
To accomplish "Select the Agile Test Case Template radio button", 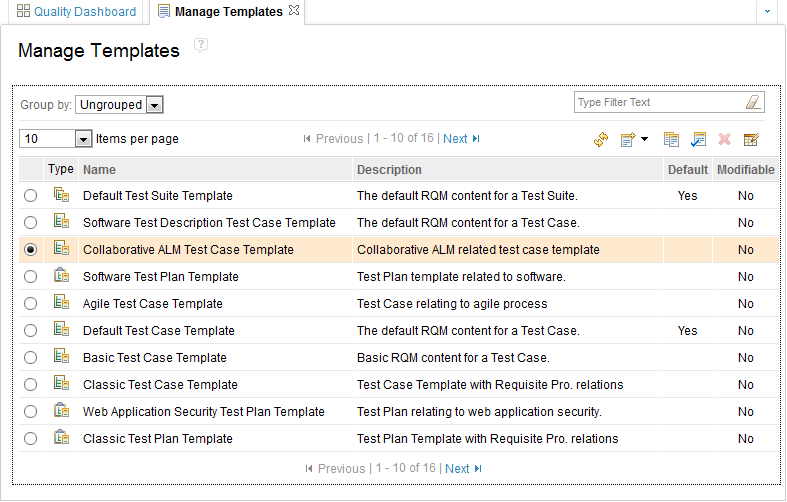I will (31, 303).
